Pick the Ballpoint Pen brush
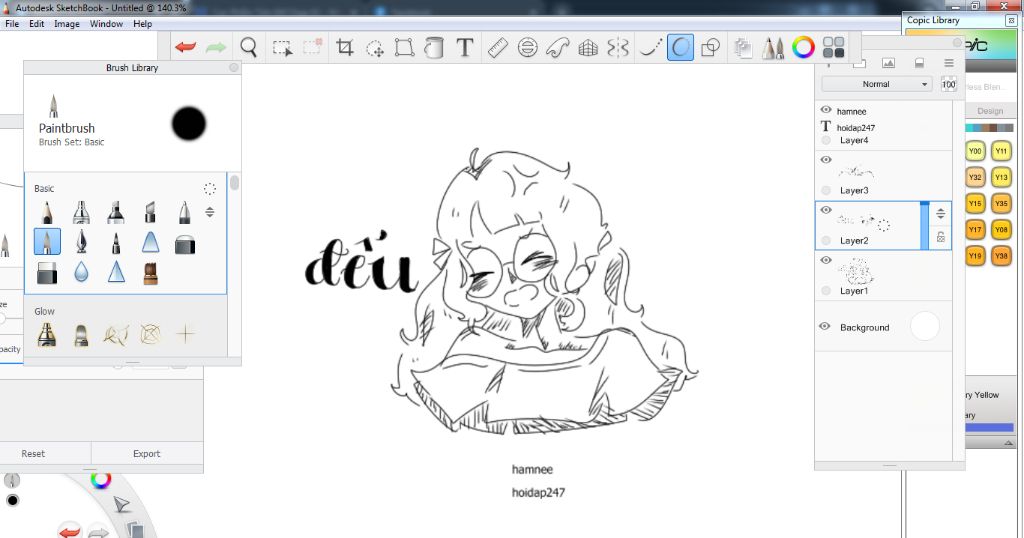This screenshot has height=538, width=1024. click(185, 212)
